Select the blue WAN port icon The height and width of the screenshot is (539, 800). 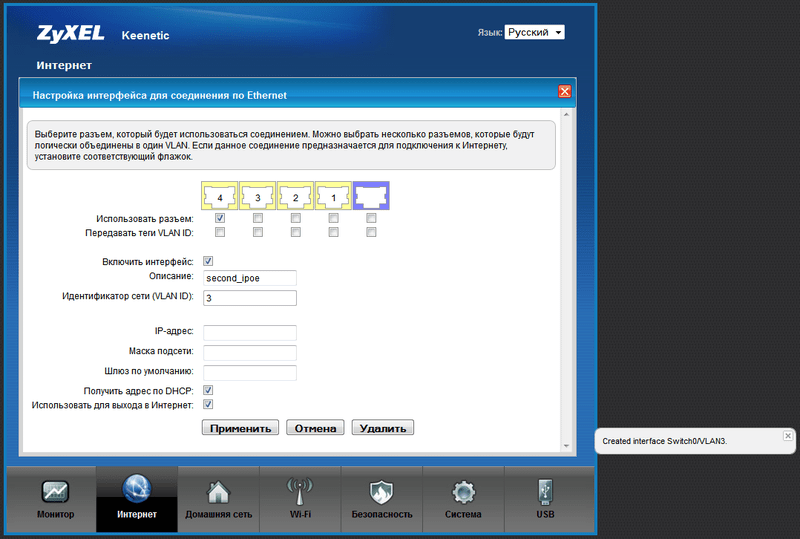coord(371,195)
